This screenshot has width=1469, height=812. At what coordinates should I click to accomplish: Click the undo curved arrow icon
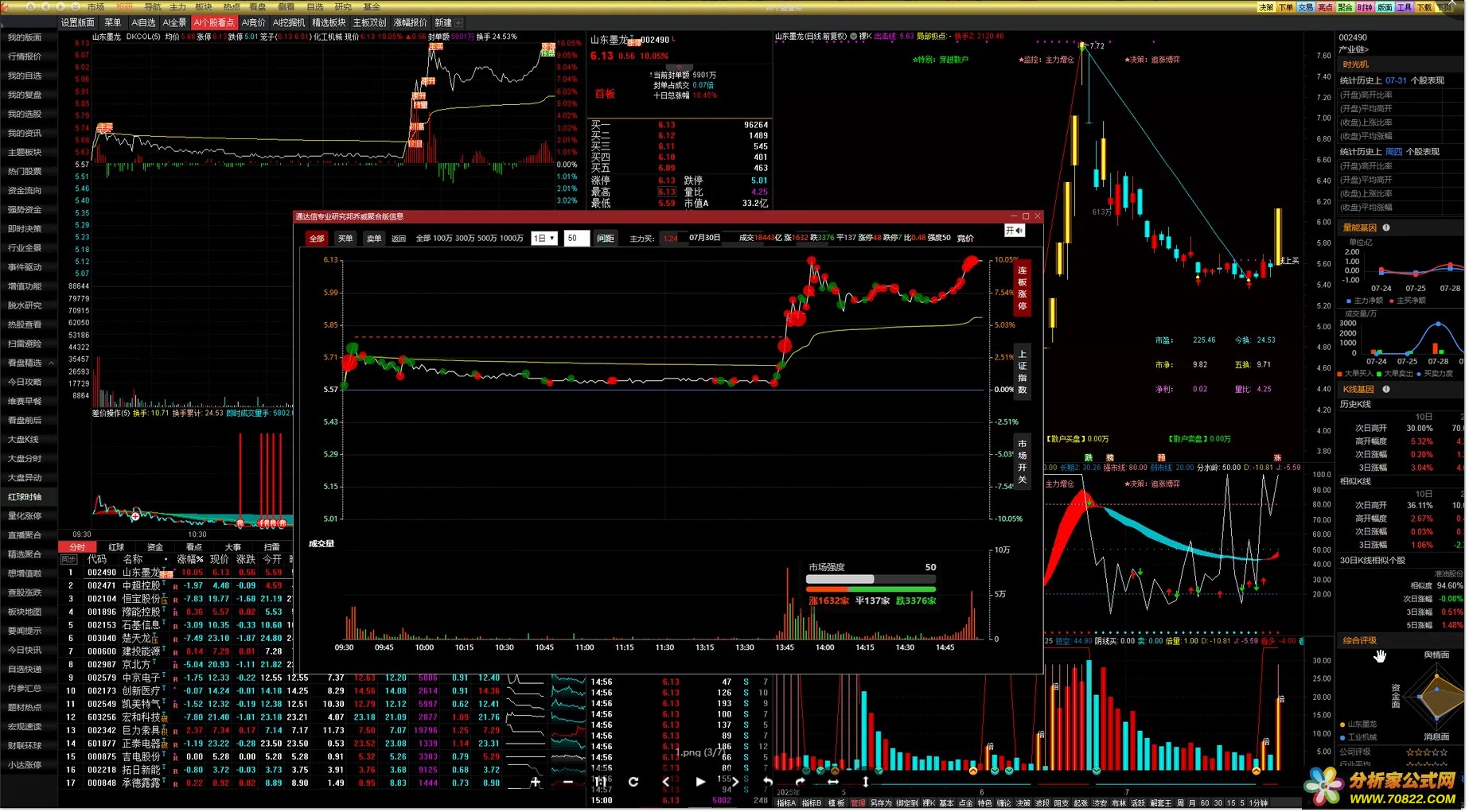[769, 783]
